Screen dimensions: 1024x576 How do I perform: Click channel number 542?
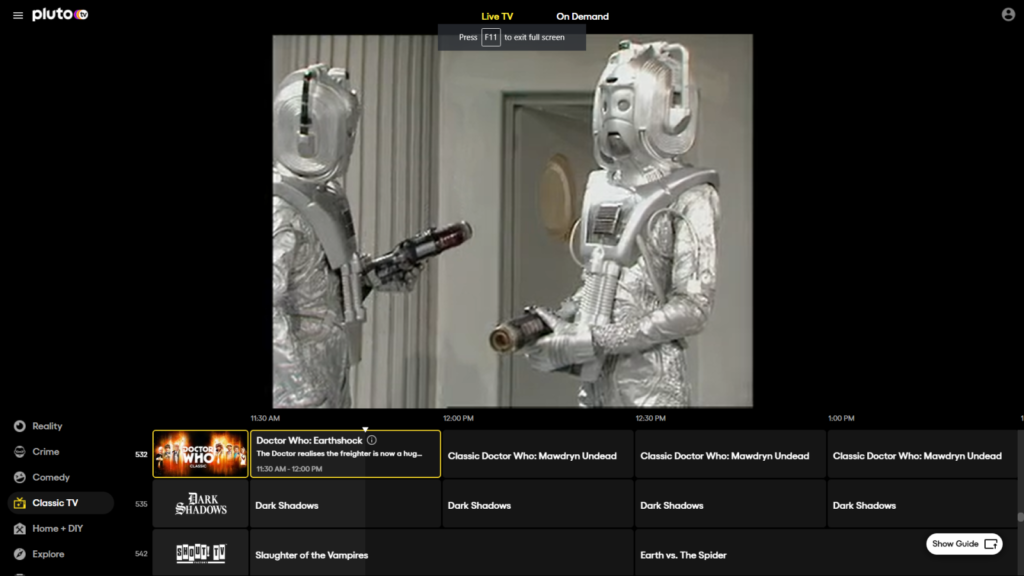[x=141, y=554]
